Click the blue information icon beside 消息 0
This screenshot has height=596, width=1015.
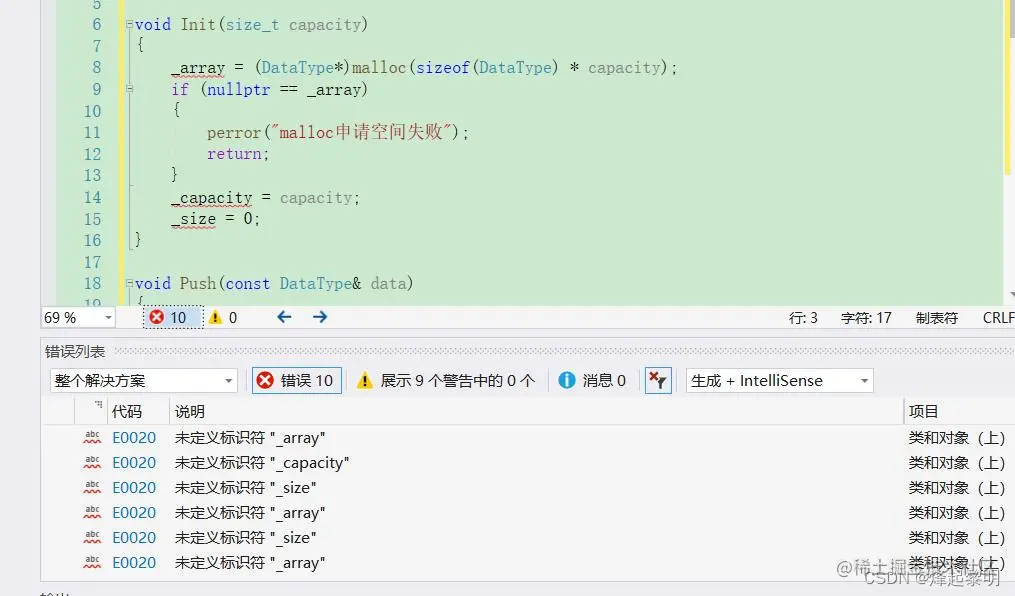pos(567,380)
